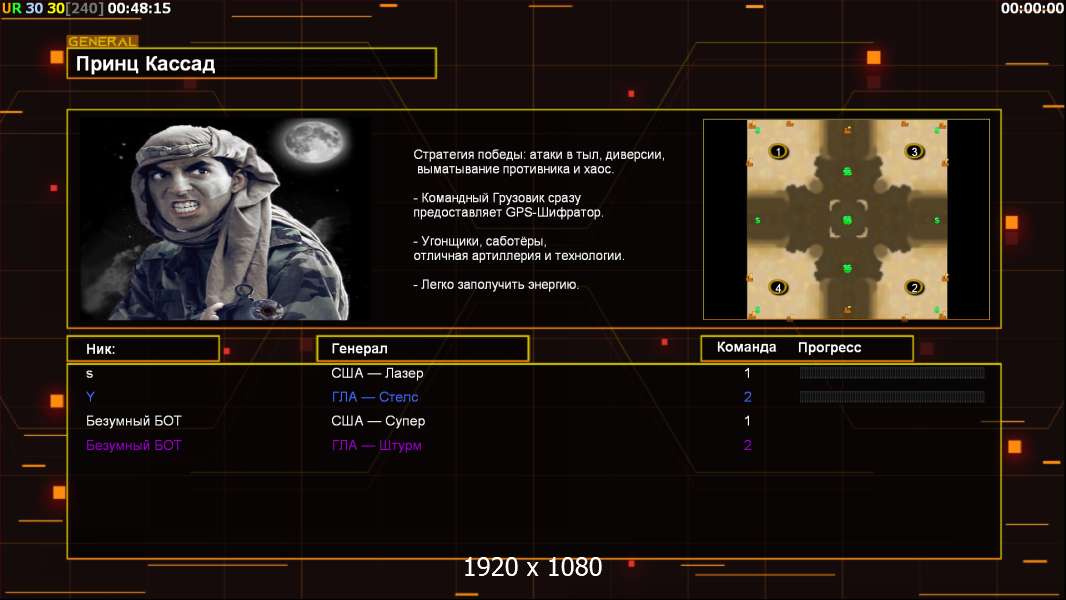Screen dimensions: 1066x600
Task: Click start position 1 marker on minimap
Action: [779, 152]
